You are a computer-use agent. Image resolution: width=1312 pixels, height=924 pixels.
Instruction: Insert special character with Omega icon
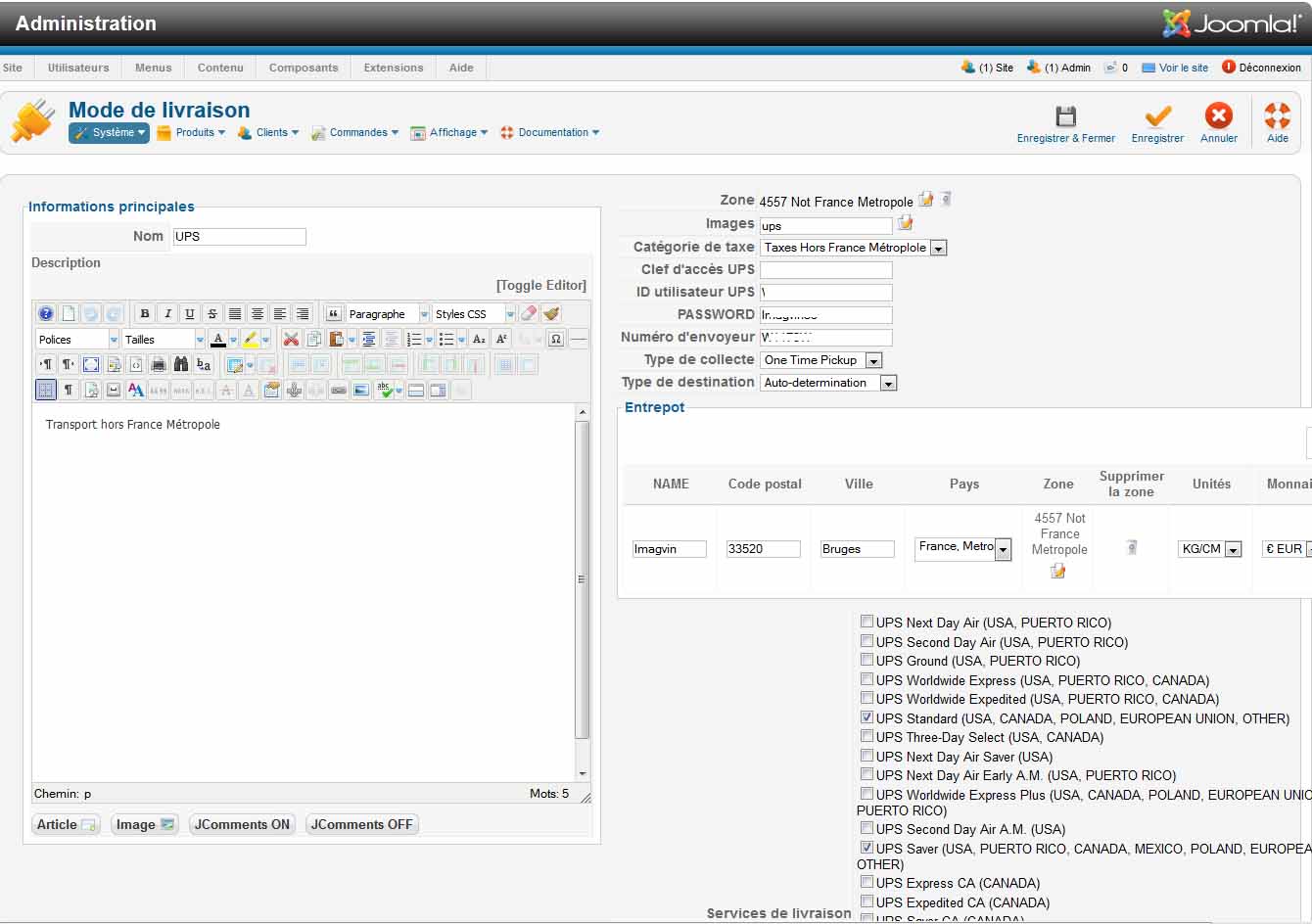tap(556, 340)
